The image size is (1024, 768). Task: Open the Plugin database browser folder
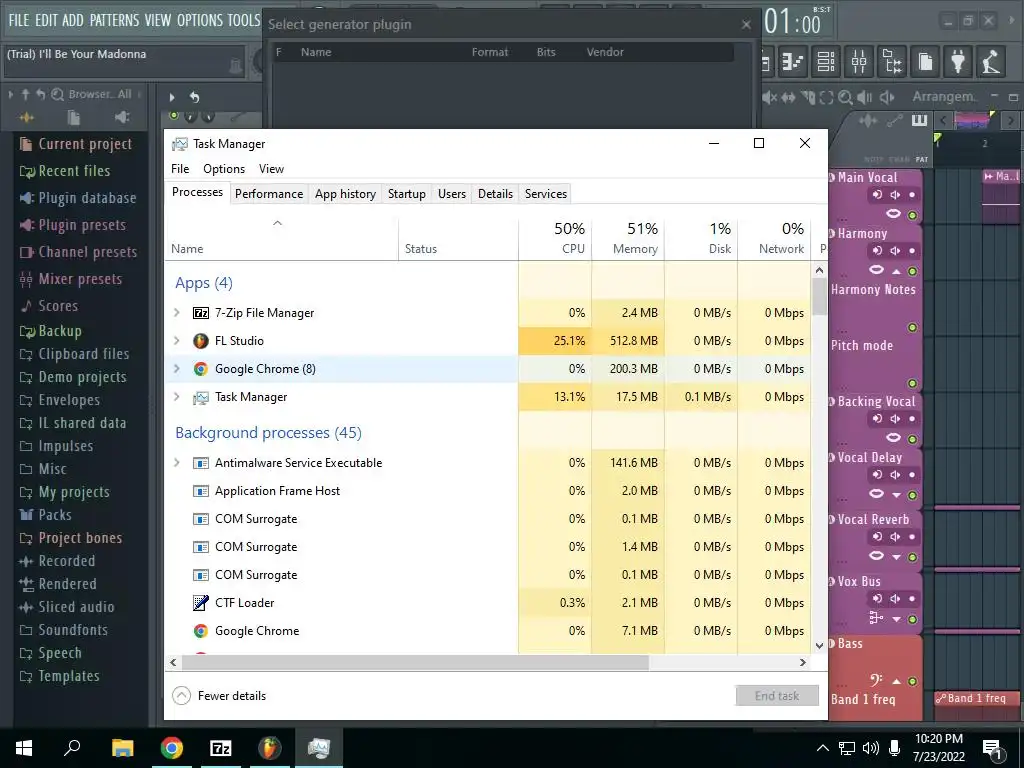tap(78, 198)
